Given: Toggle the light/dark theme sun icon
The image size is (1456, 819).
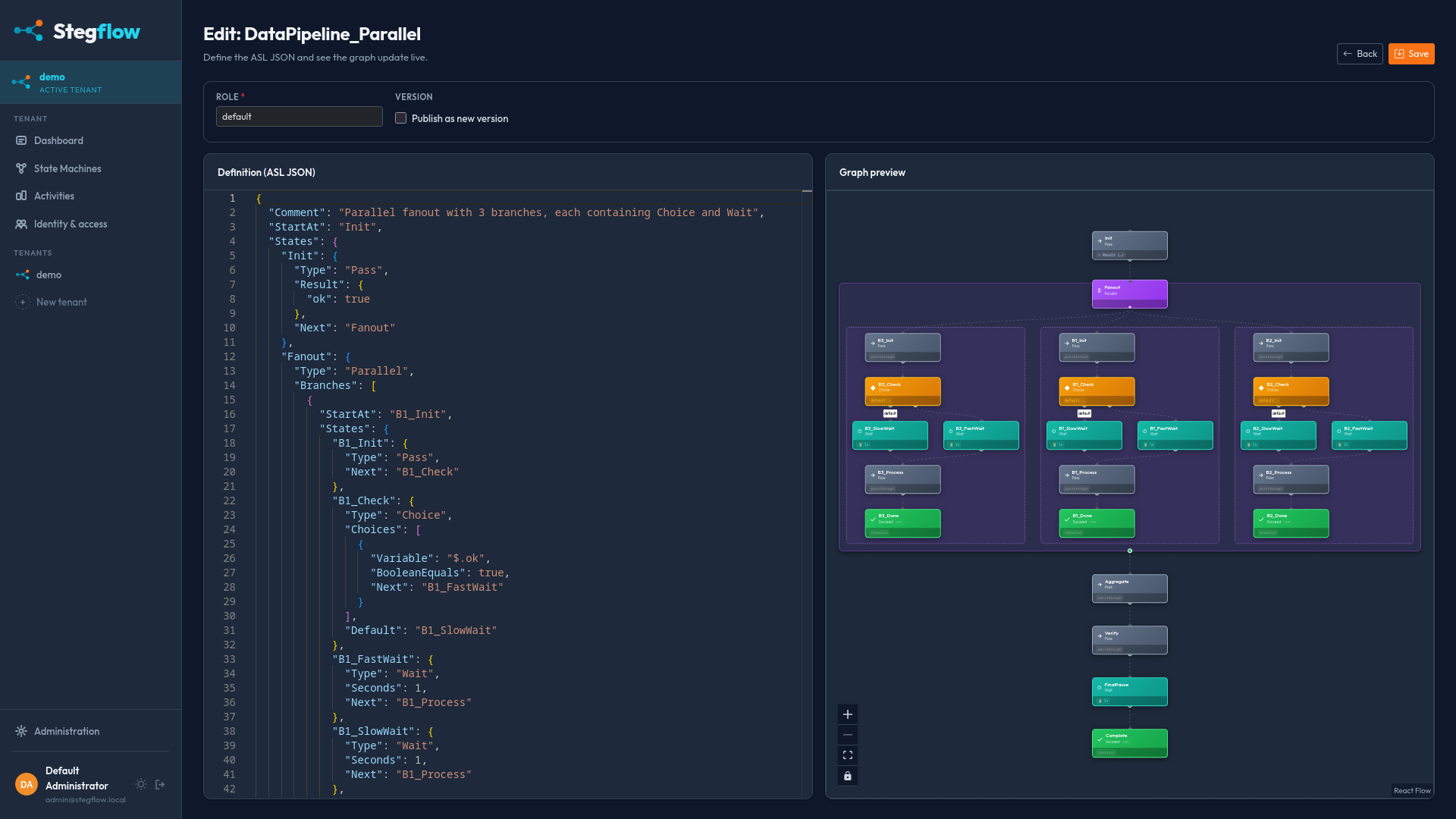Looking at the screenshot, I should tap(141, 784).
